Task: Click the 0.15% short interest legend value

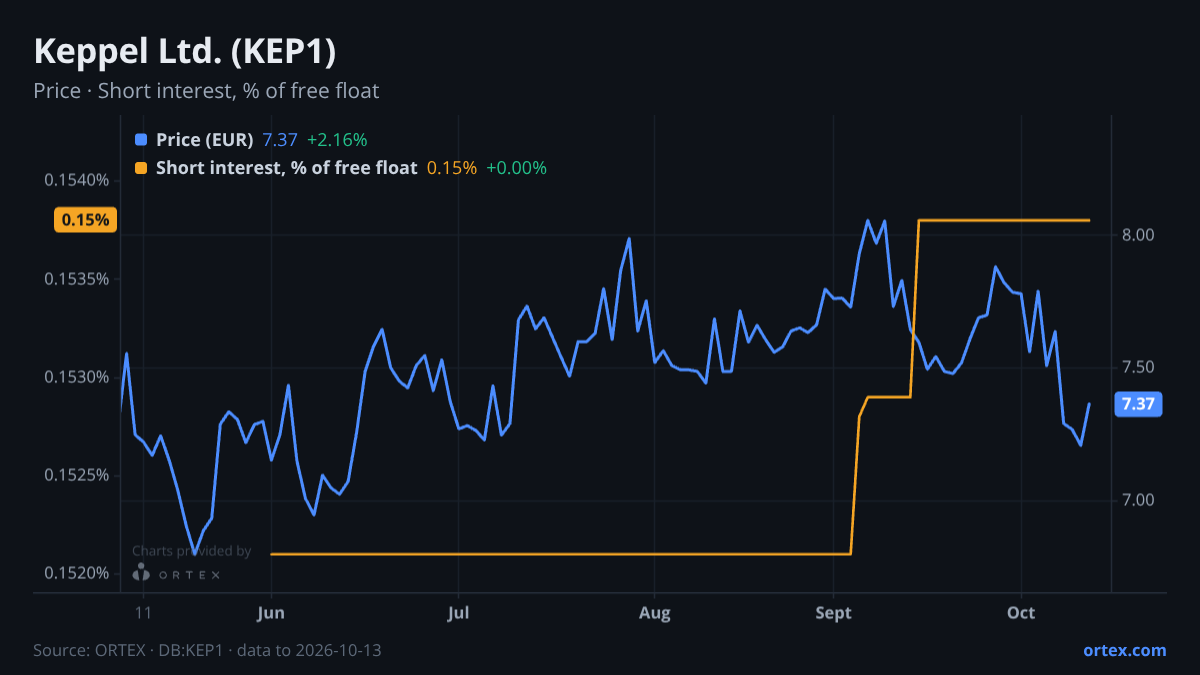Action: click(452, 168)
